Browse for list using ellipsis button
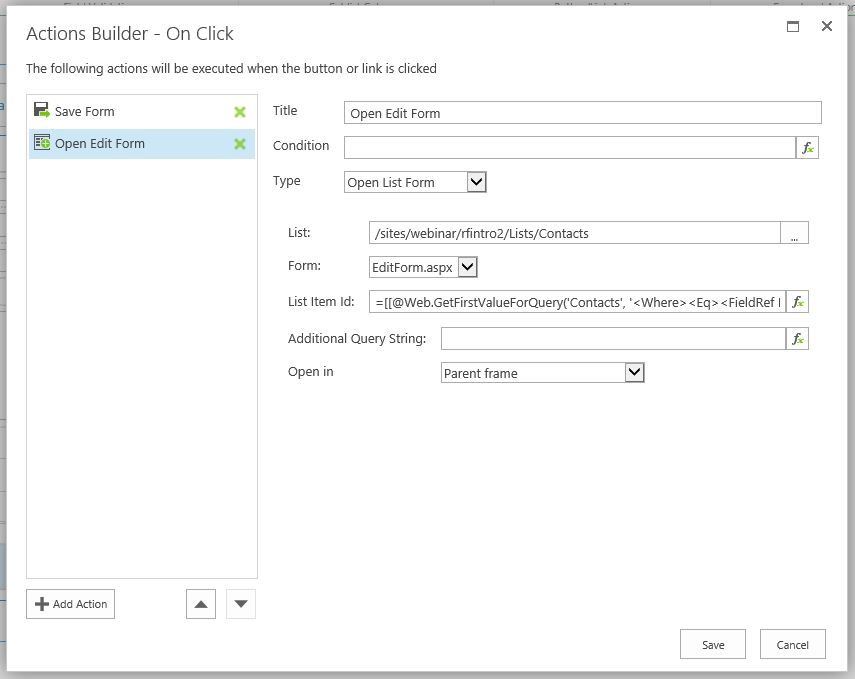Screen dimensions: 855x679 (x=794, y=234)
